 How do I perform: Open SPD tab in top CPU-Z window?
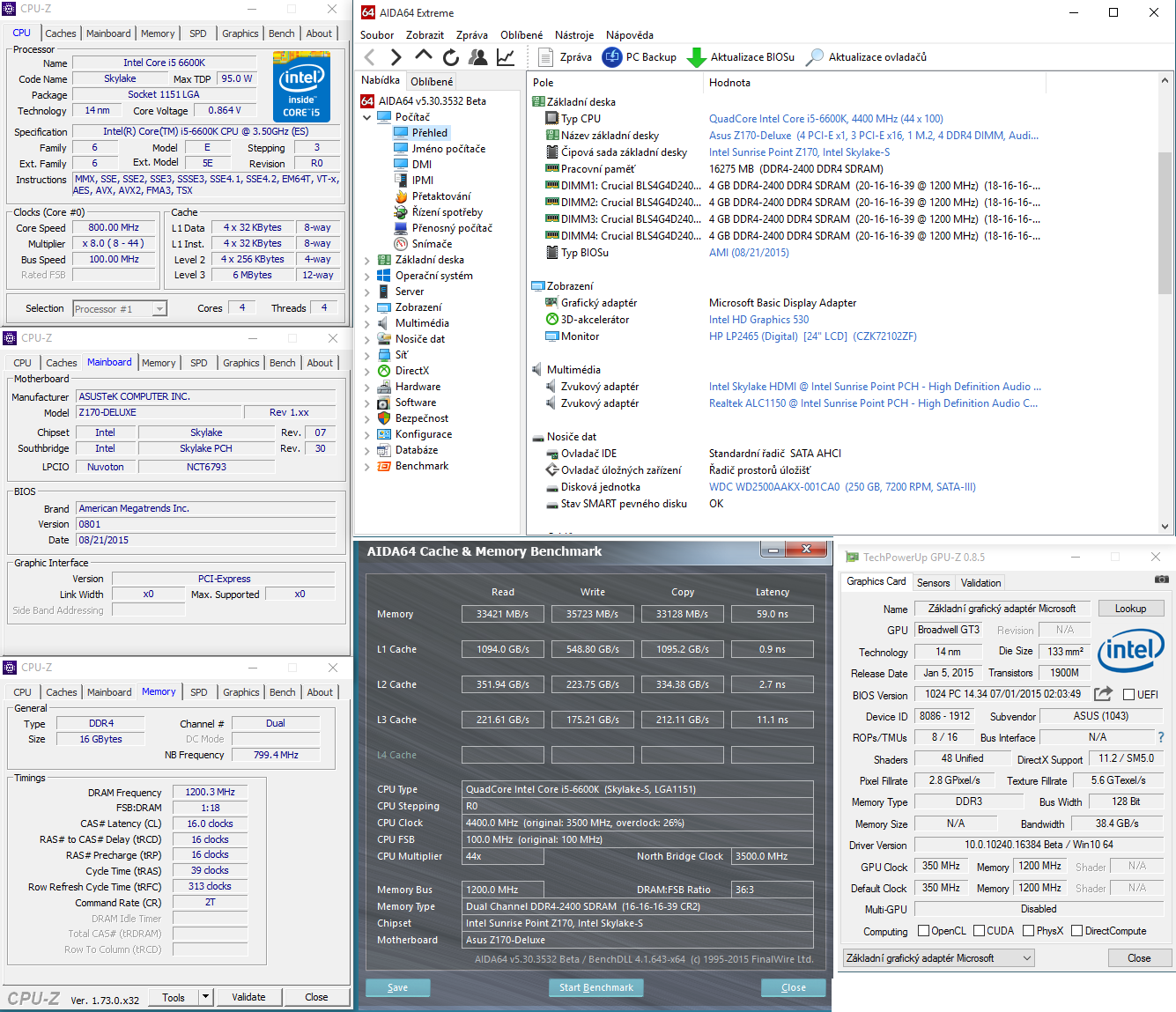(x=198, y=33)
